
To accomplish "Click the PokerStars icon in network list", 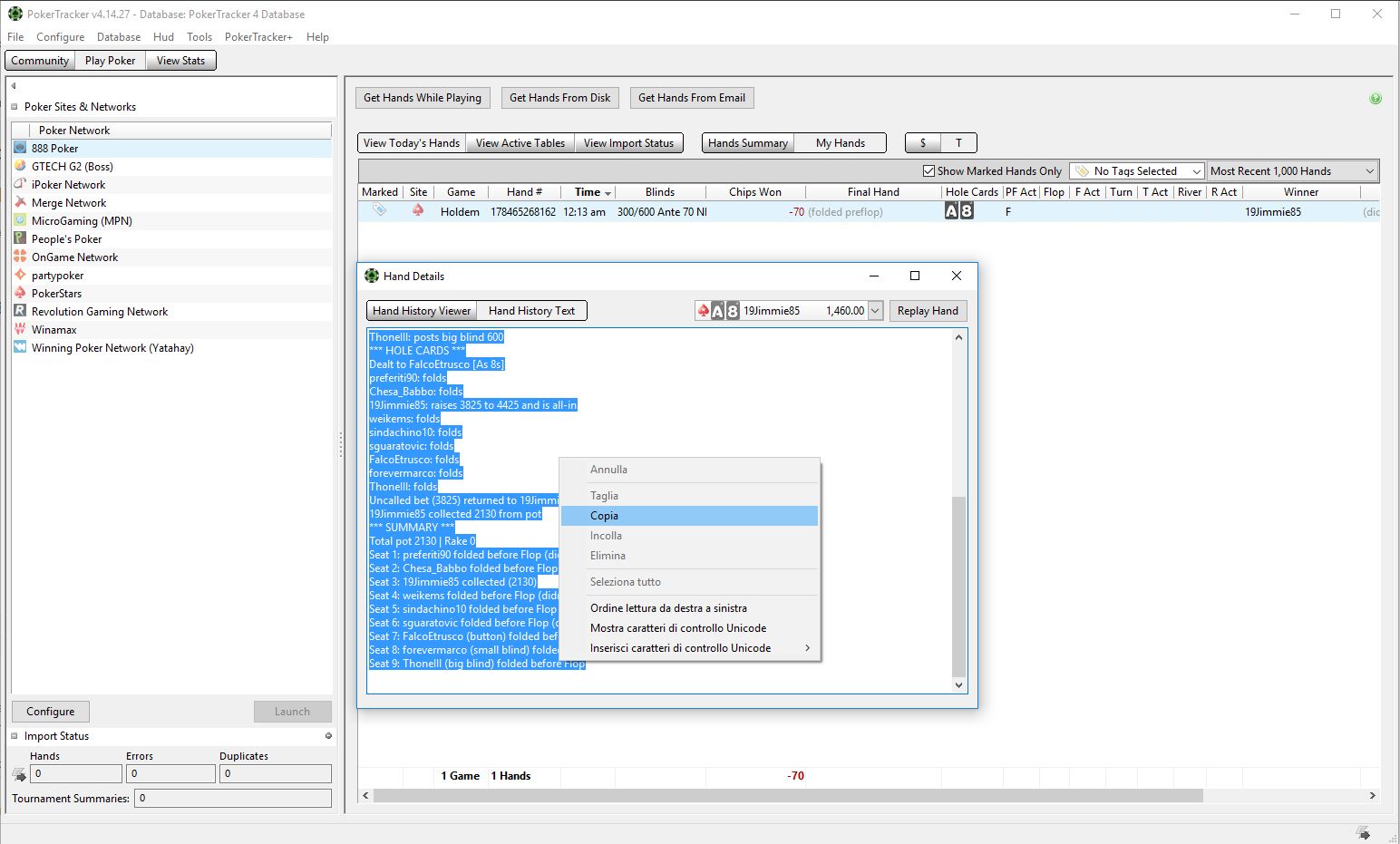I will (x=20, y=293).
